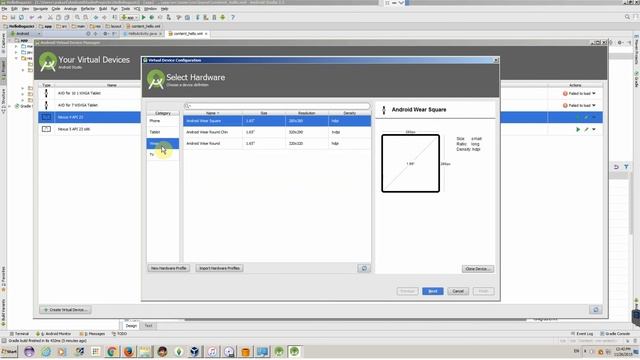Select Android Wear Round device row

tap(277, 143)
